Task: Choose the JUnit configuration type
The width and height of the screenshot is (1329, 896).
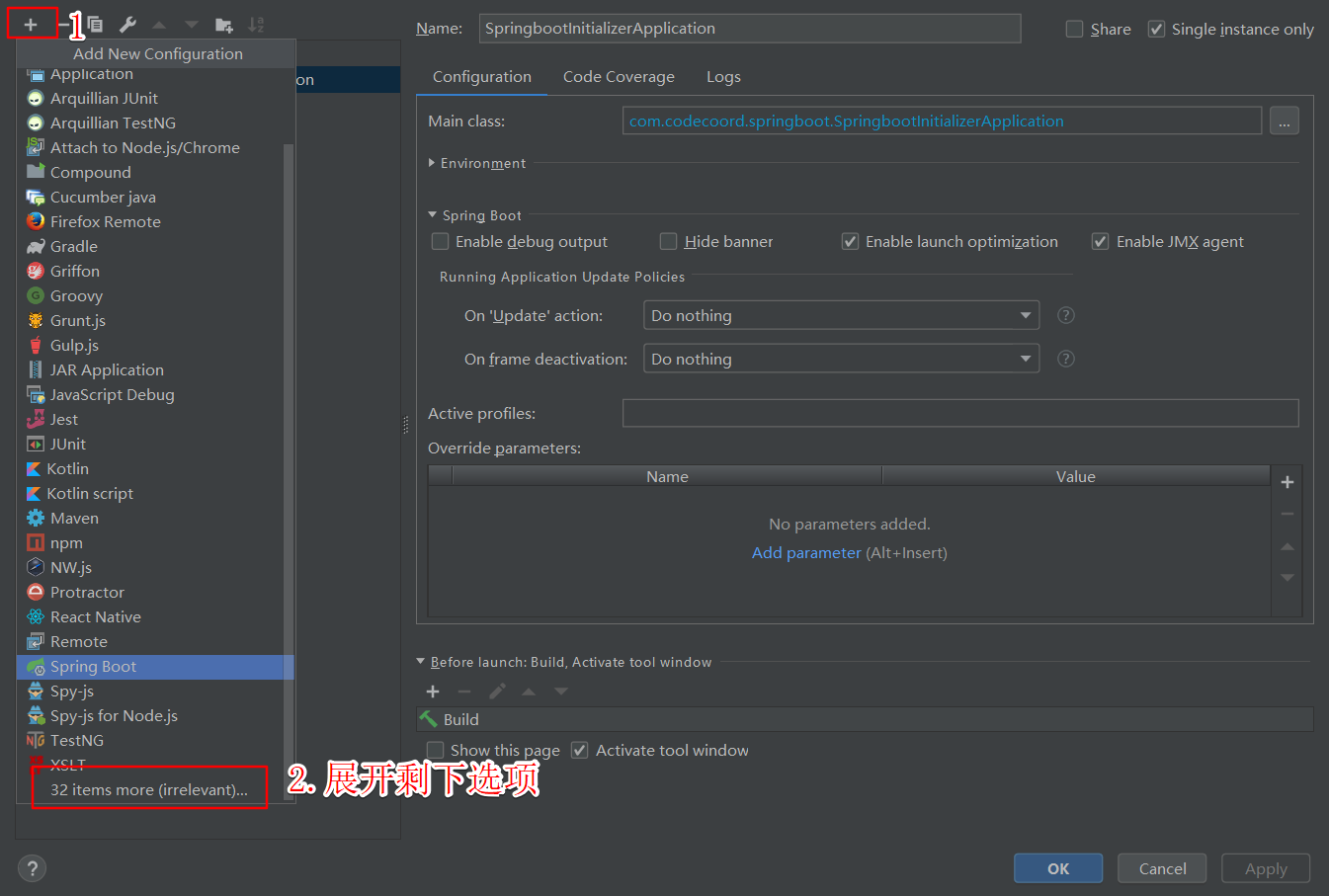Action: pyautogui.click(x=66, y=444)
